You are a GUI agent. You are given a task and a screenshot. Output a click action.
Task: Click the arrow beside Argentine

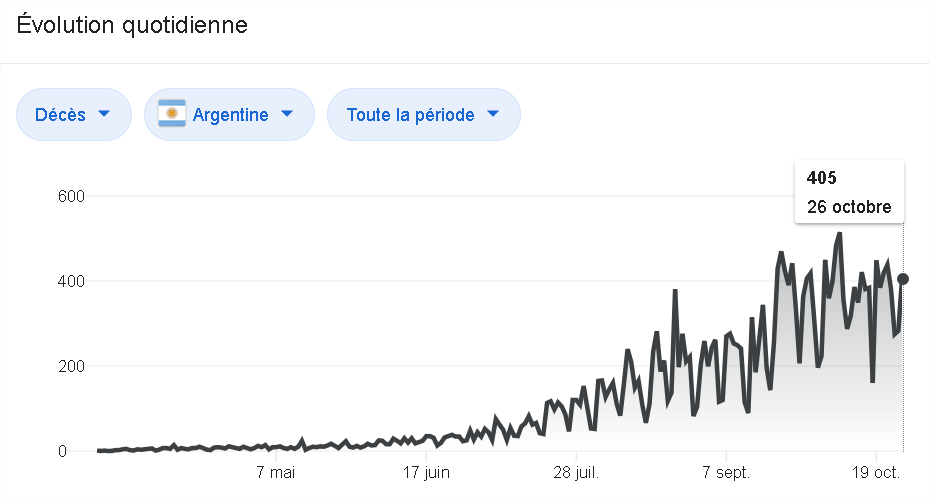tap(287, 115)
